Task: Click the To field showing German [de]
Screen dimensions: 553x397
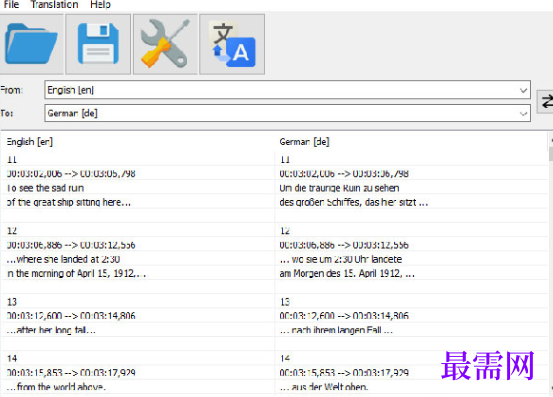Action: 287,113
